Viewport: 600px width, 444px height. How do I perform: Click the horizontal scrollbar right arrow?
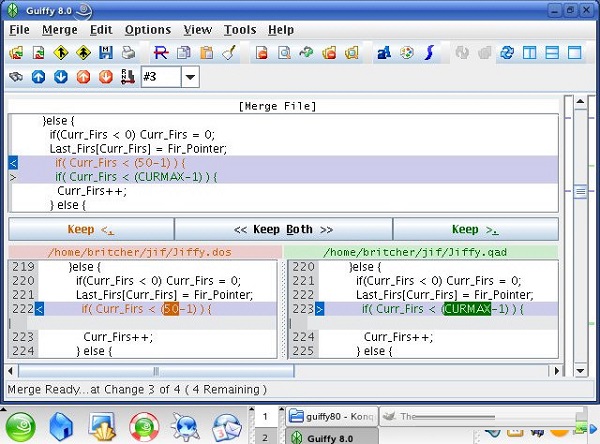coord(556,371)
